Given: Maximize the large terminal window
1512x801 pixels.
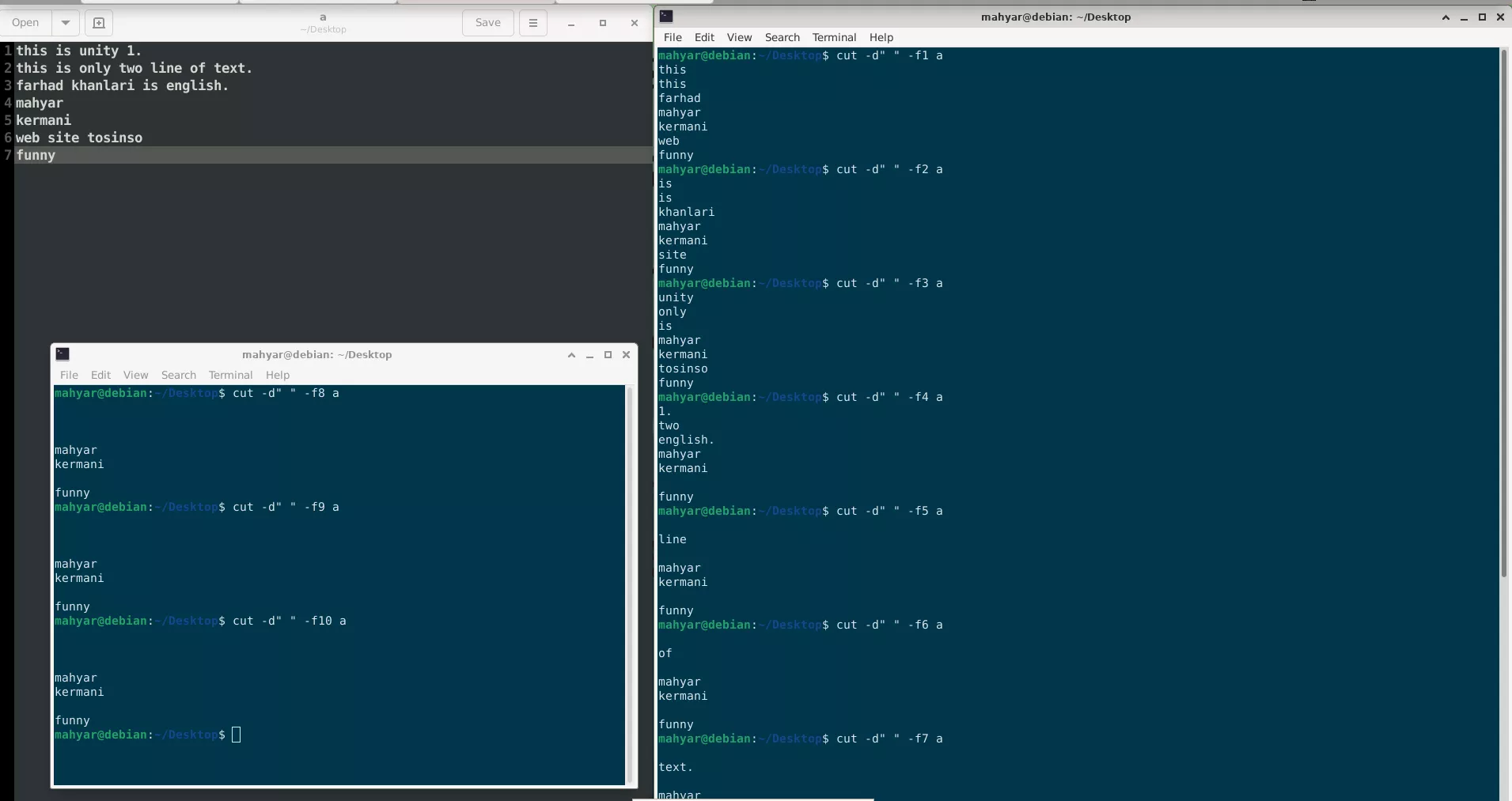Looking at the screenshot, I should pos(1482,17).
